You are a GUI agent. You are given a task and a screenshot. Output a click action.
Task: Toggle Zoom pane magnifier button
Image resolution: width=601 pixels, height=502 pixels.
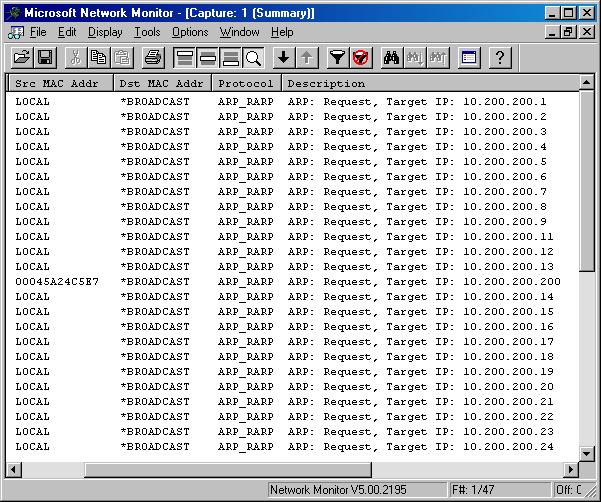tap(253, 58)
